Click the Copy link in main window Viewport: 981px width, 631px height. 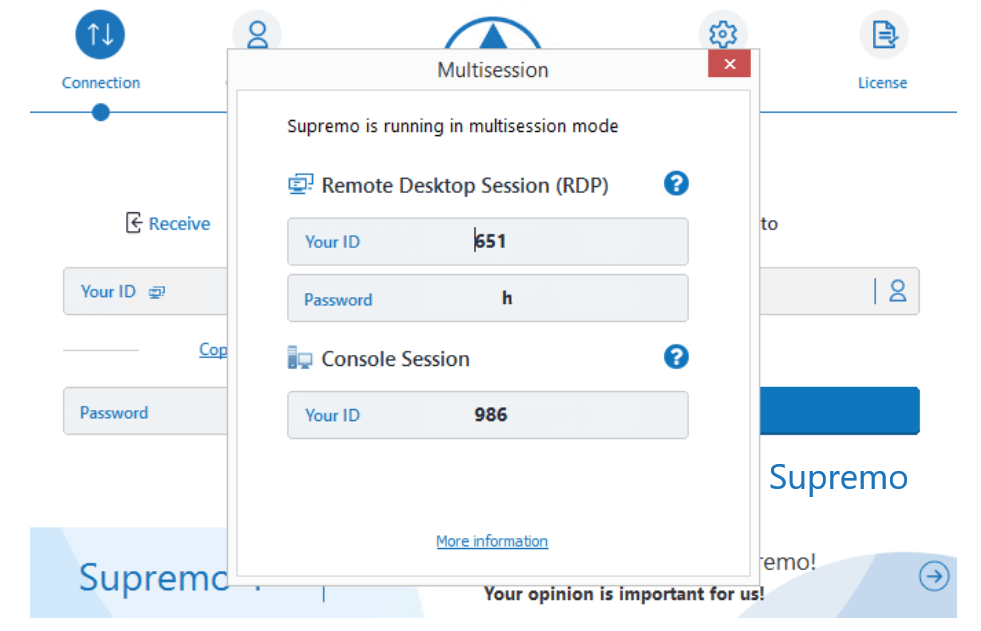tap(213, 350)
